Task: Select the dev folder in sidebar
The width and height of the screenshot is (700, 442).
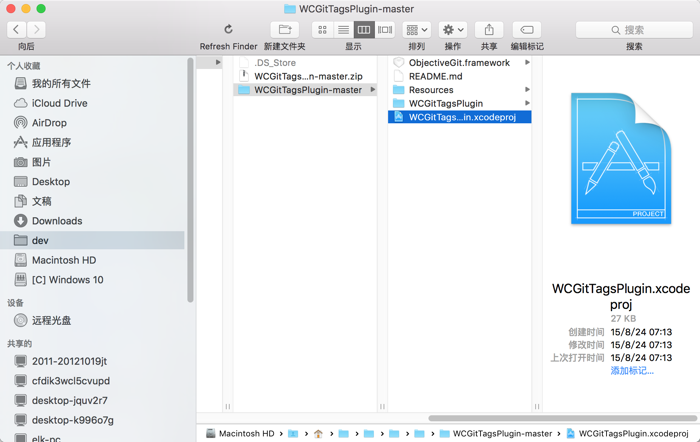Action: (x=92, y=241)
